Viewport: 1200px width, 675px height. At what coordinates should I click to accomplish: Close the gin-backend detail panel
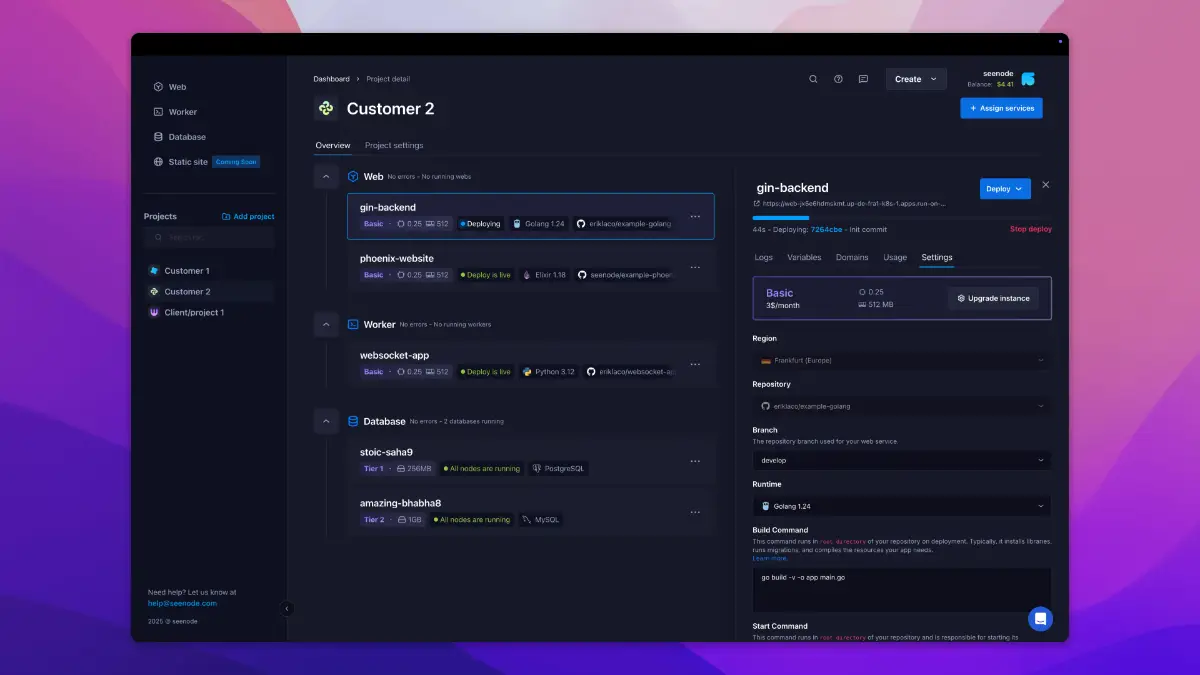click(x=1046, y=185)
